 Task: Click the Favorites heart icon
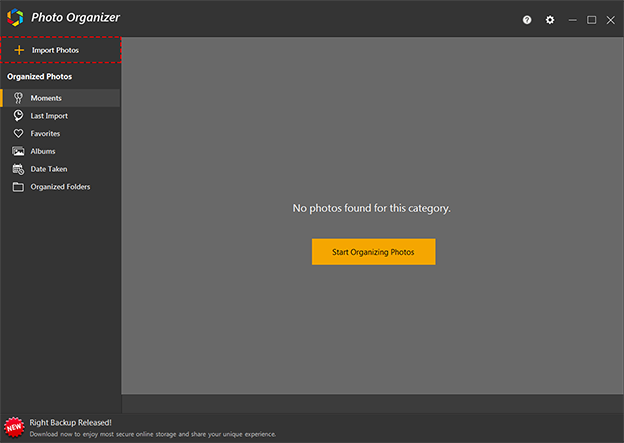[18, 133]
